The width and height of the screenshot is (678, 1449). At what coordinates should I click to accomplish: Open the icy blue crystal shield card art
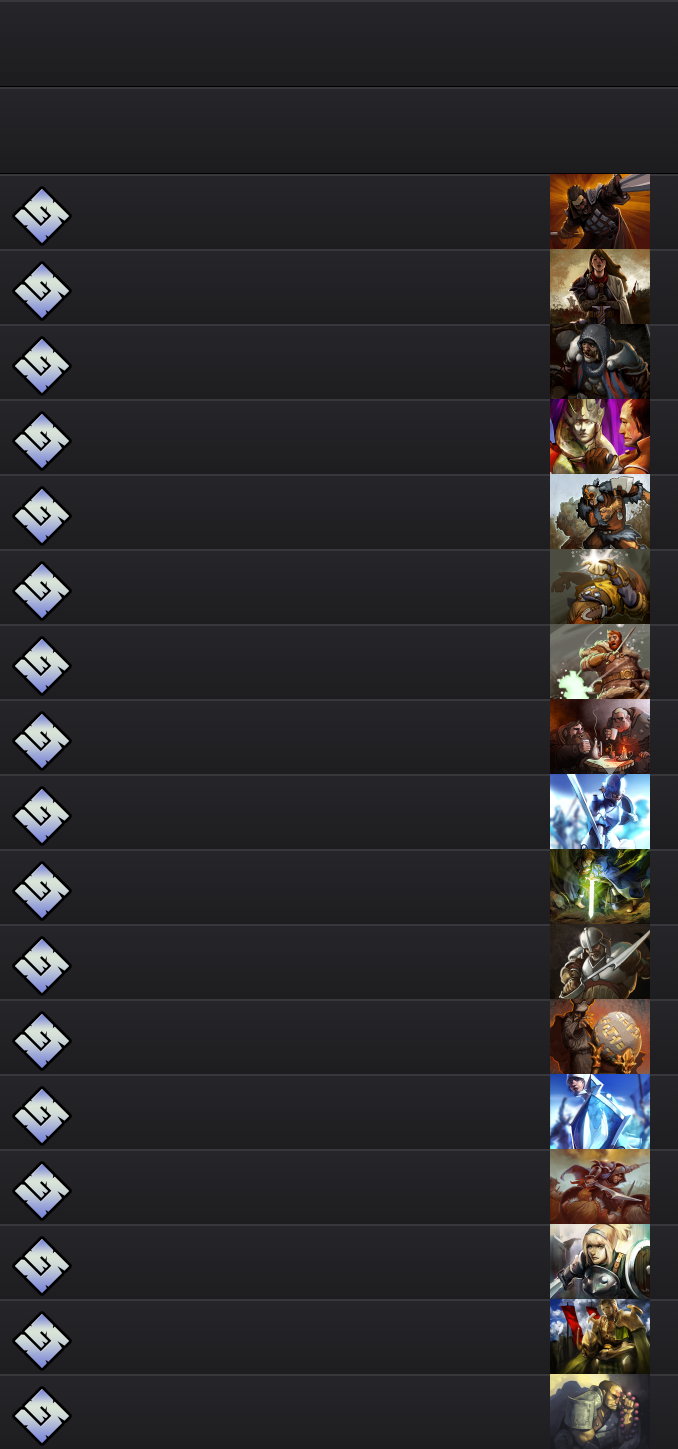[600, 1112]
